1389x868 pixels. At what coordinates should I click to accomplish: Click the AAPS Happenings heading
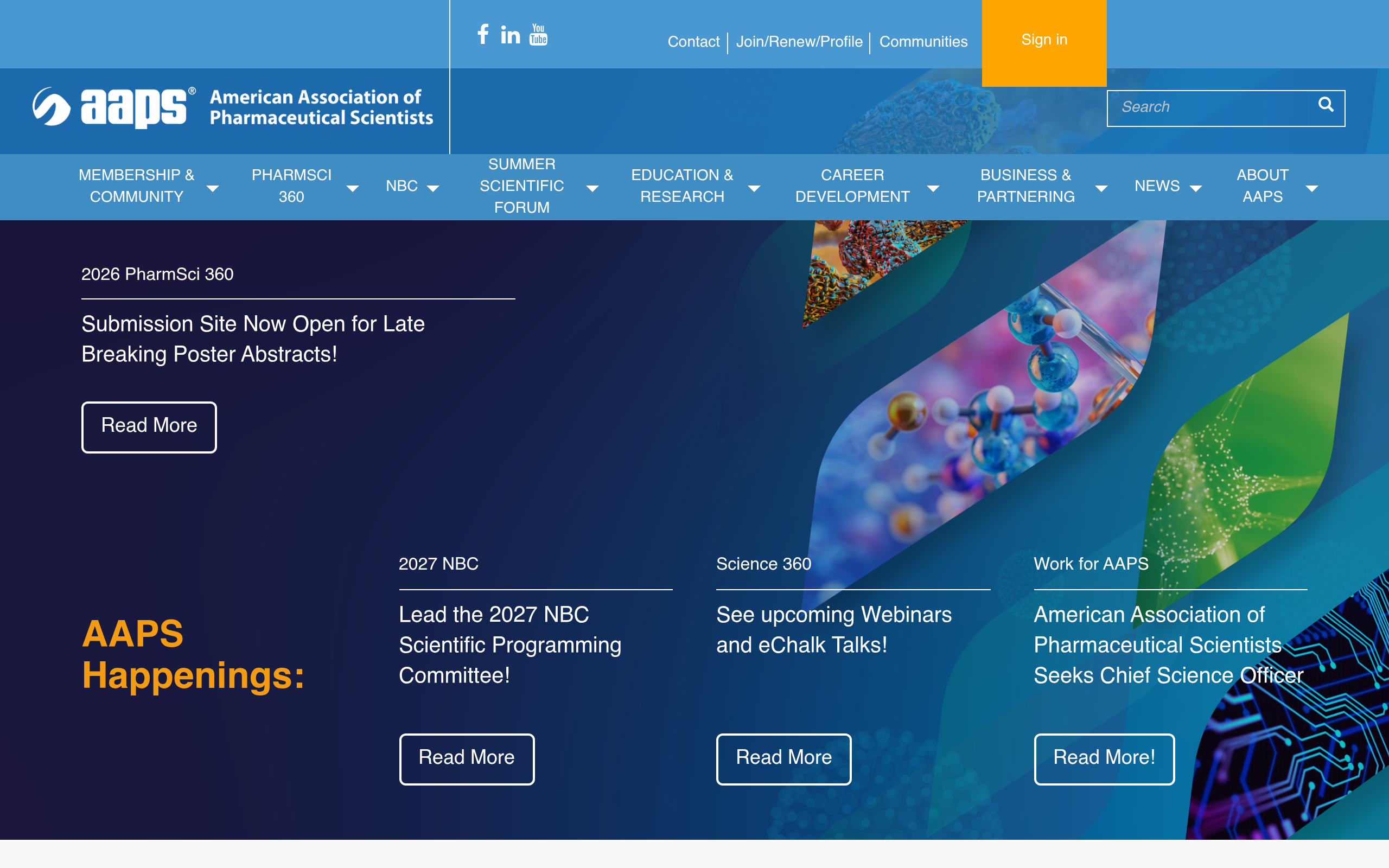pyautogui.click(x=193, y=654)
